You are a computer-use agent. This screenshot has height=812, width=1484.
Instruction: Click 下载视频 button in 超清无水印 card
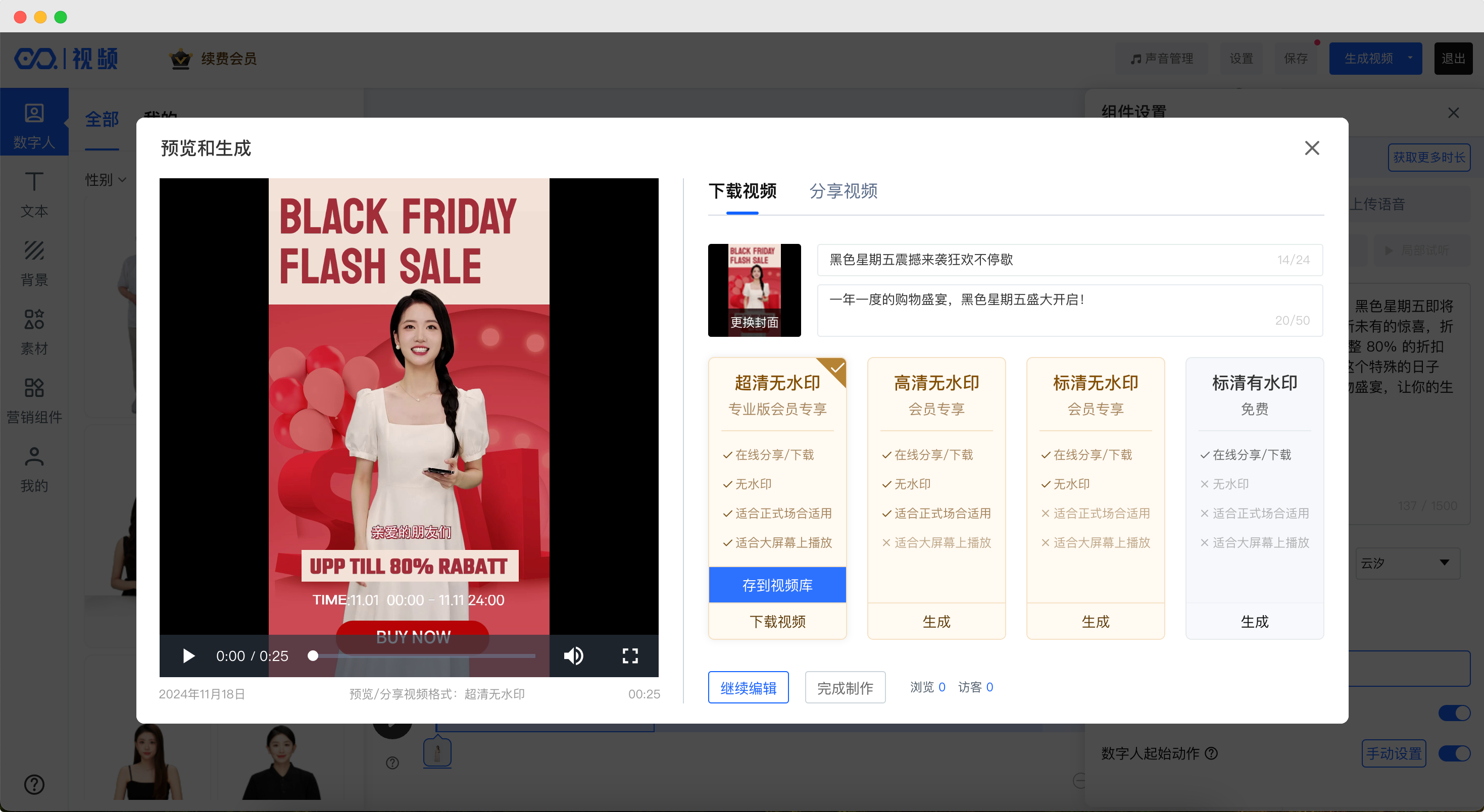click(777, 621)
